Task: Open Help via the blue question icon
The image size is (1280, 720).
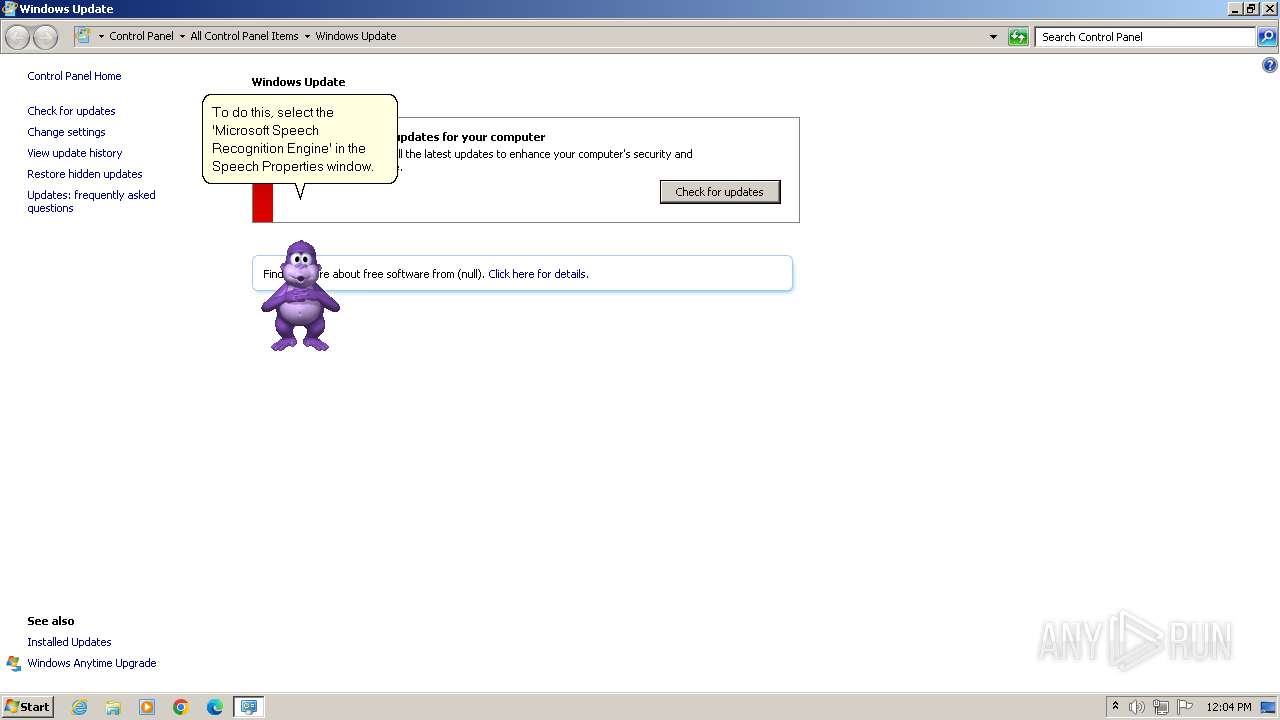Action: coord(1269,66)
